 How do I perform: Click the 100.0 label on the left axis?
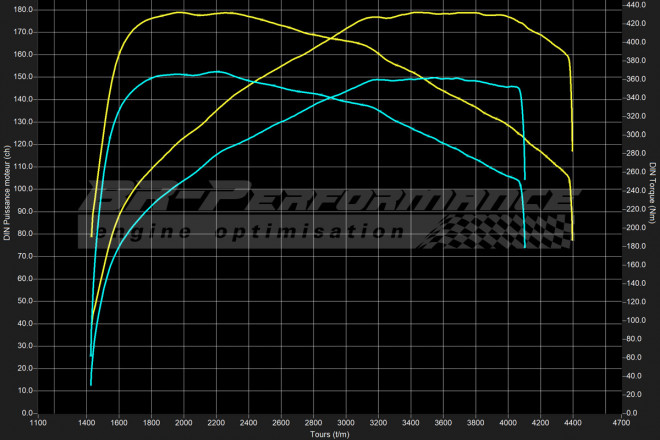22,188
